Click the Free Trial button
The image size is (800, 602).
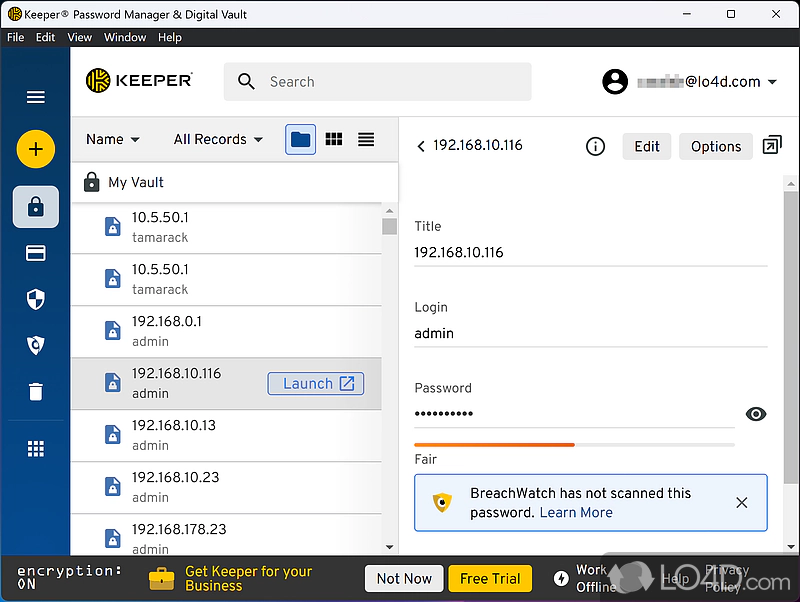click(490, 579)
